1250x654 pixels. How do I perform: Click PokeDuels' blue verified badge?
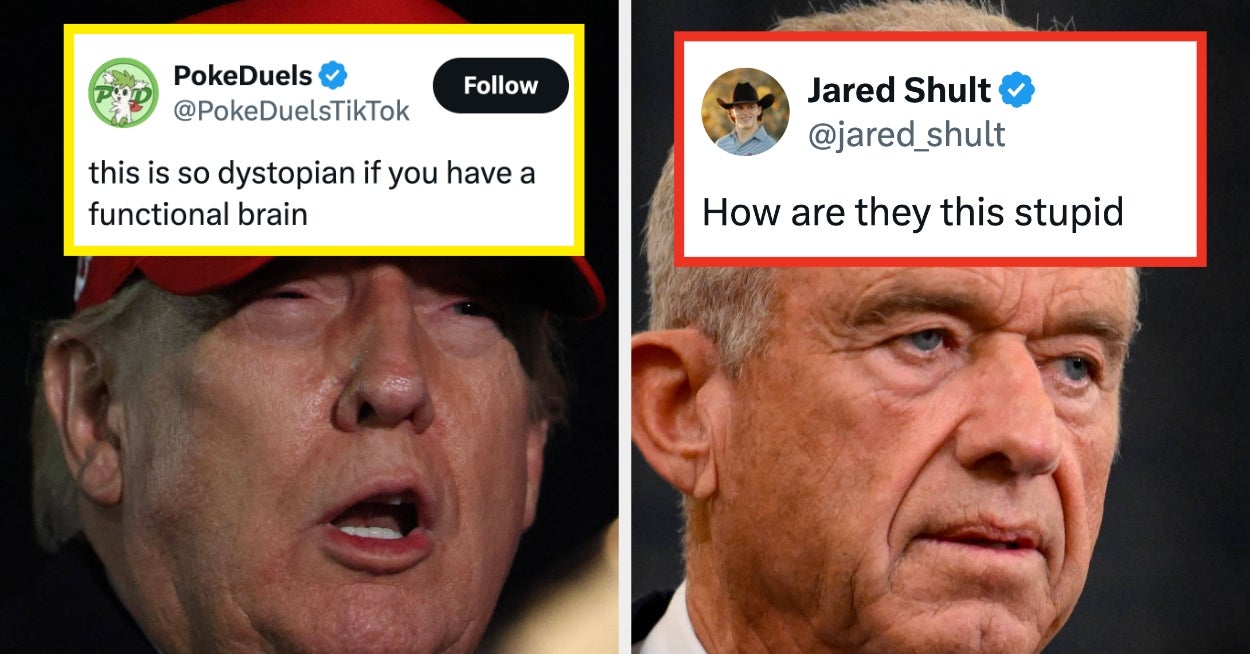334,75
